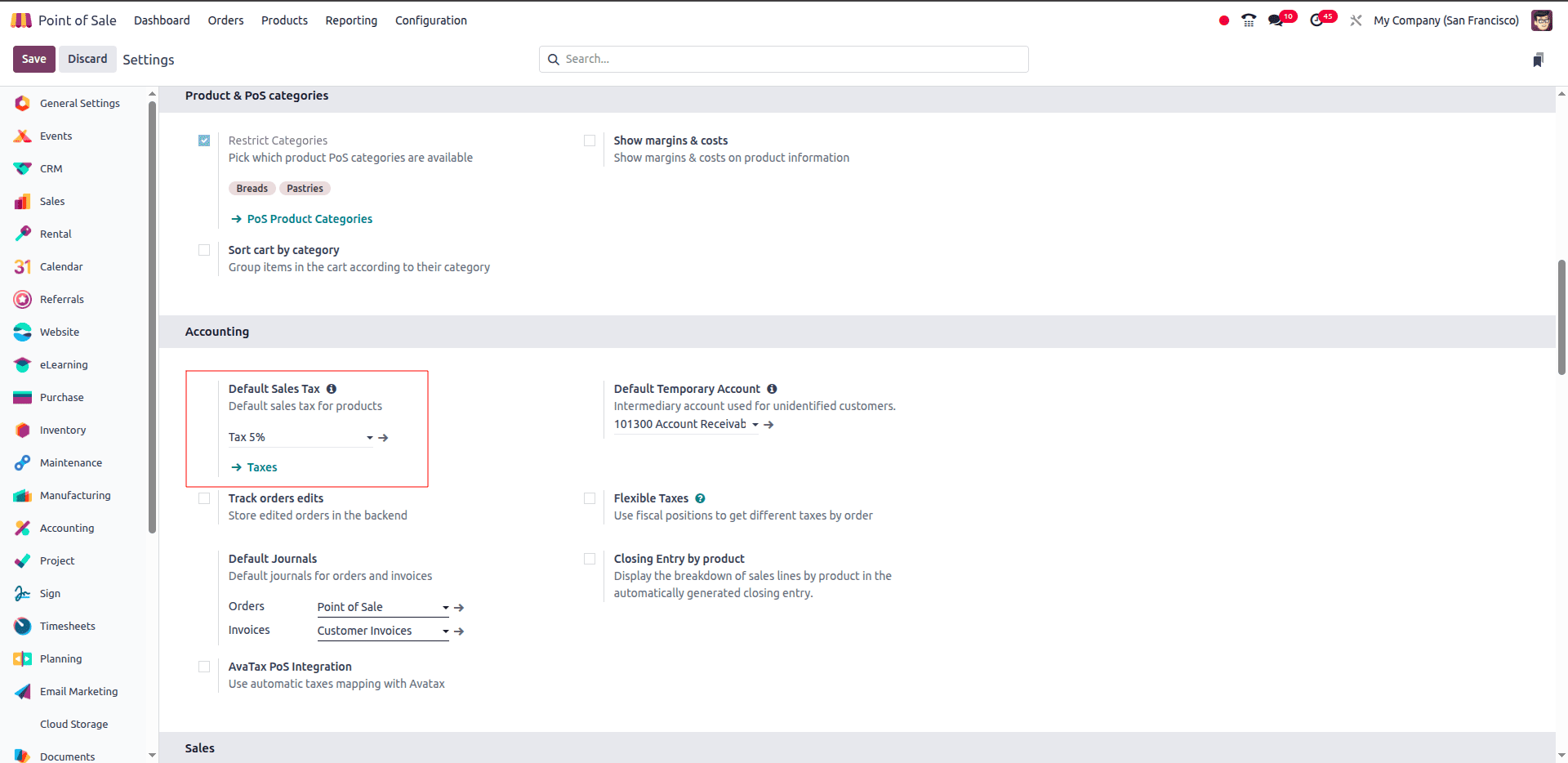Open the user avatar menu
The width and height of the screenshot is (1568, 763).
[x=1541, y=20]
